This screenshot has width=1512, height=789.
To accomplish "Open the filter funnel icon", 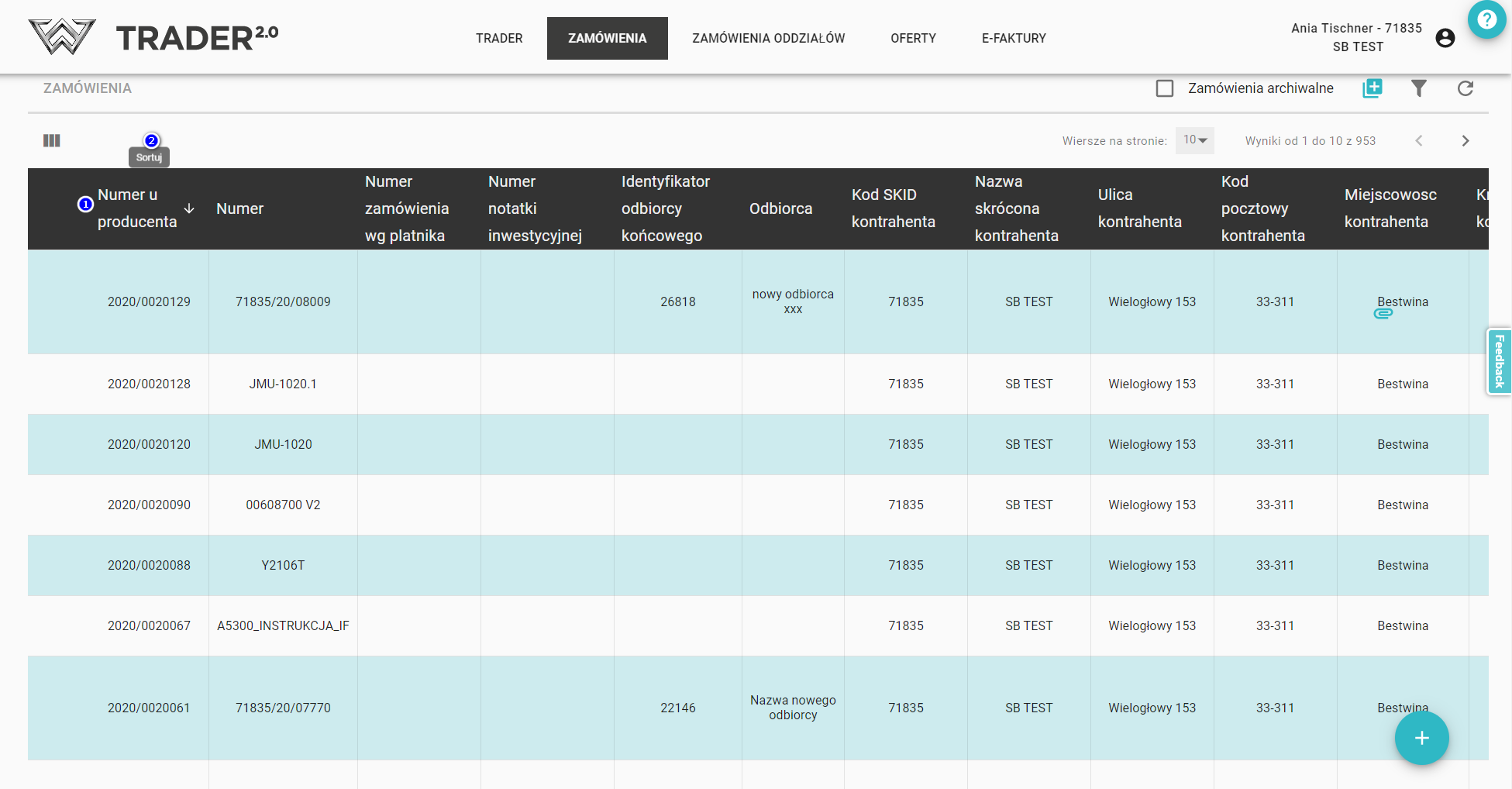I will coord(1418,88).
